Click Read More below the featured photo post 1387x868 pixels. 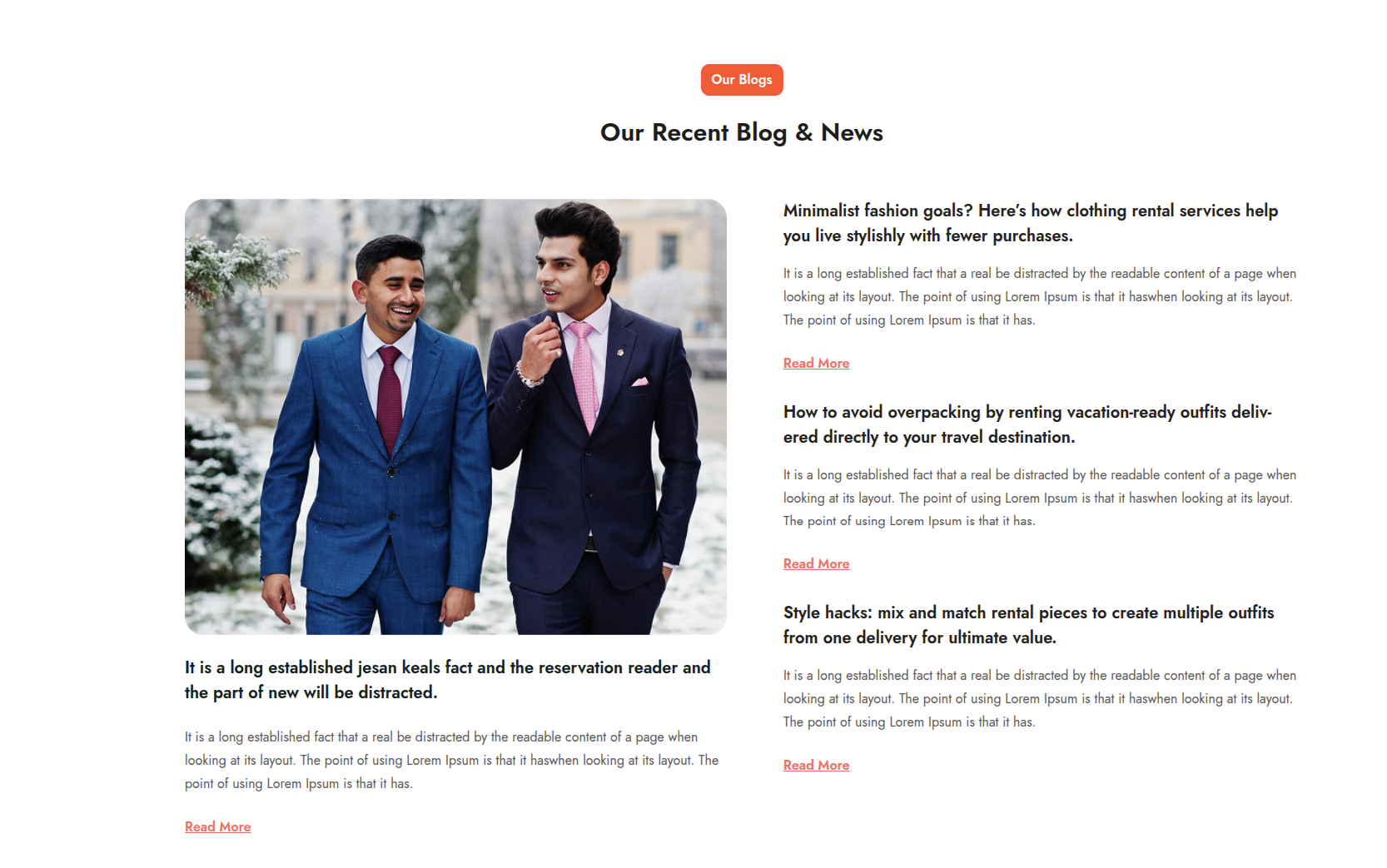pyautogui.click(x=217, y=826)
